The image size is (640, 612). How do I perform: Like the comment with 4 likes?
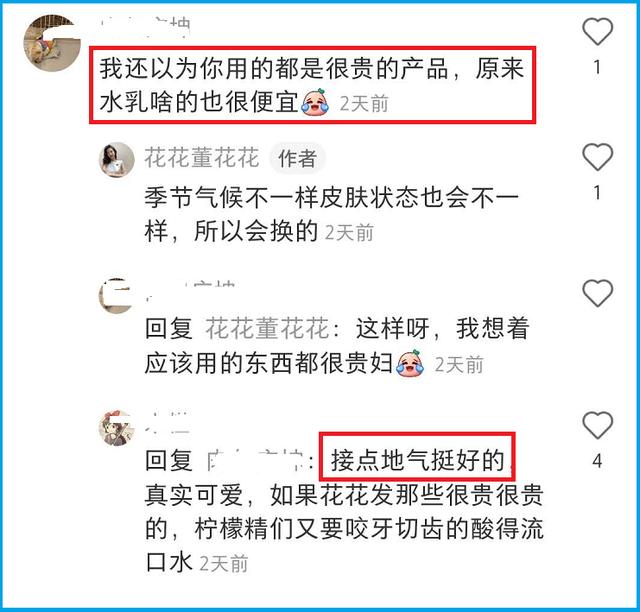pos(597,425)
